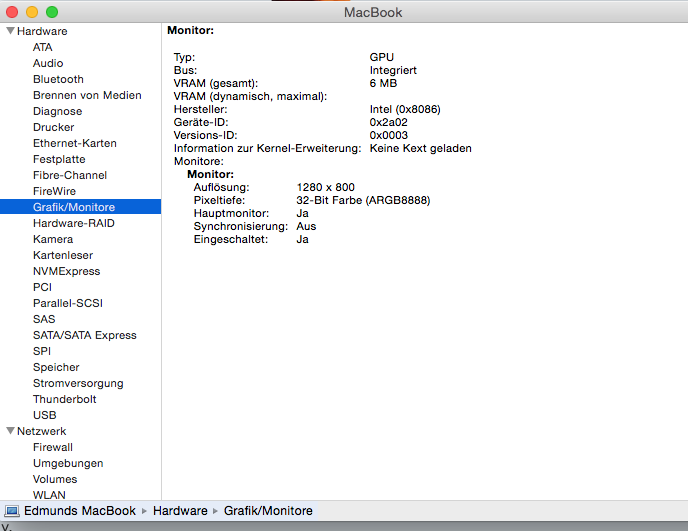Open the Bluetooth hardware entry
This screenshot has width=688, height=531.
[x=58, y=79]
